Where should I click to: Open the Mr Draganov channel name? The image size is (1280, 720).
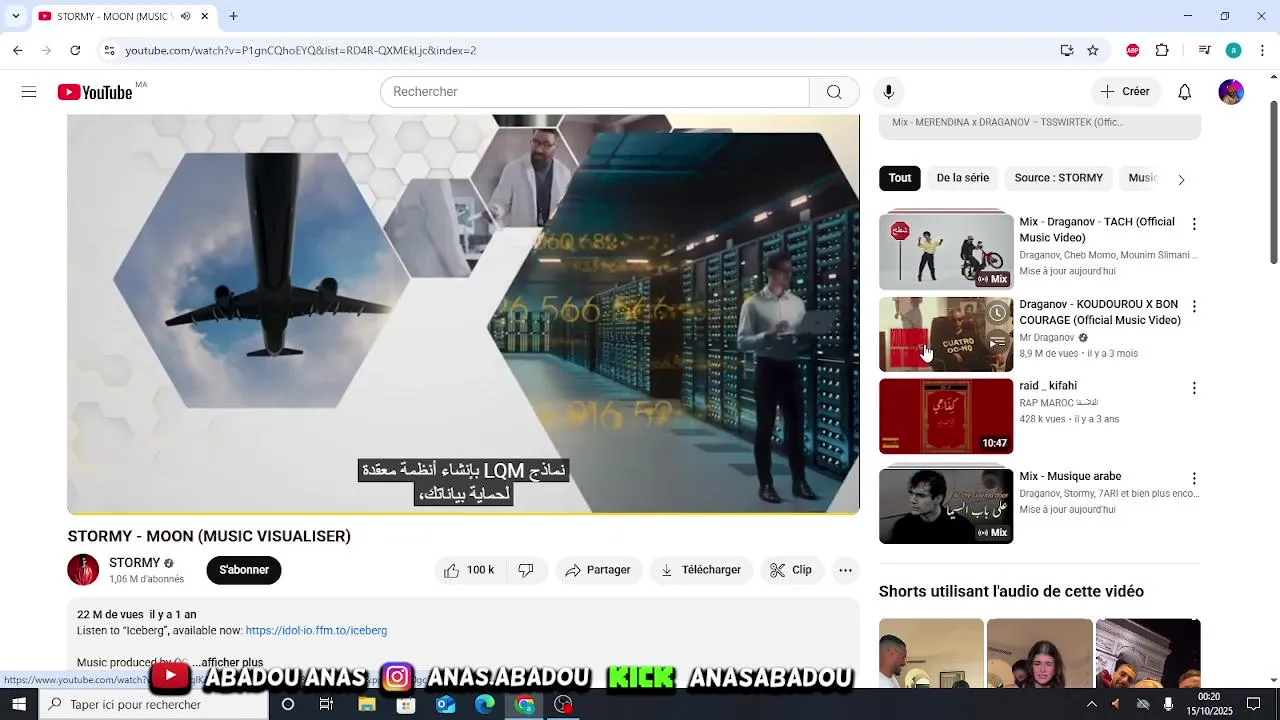pos(1046,338)
